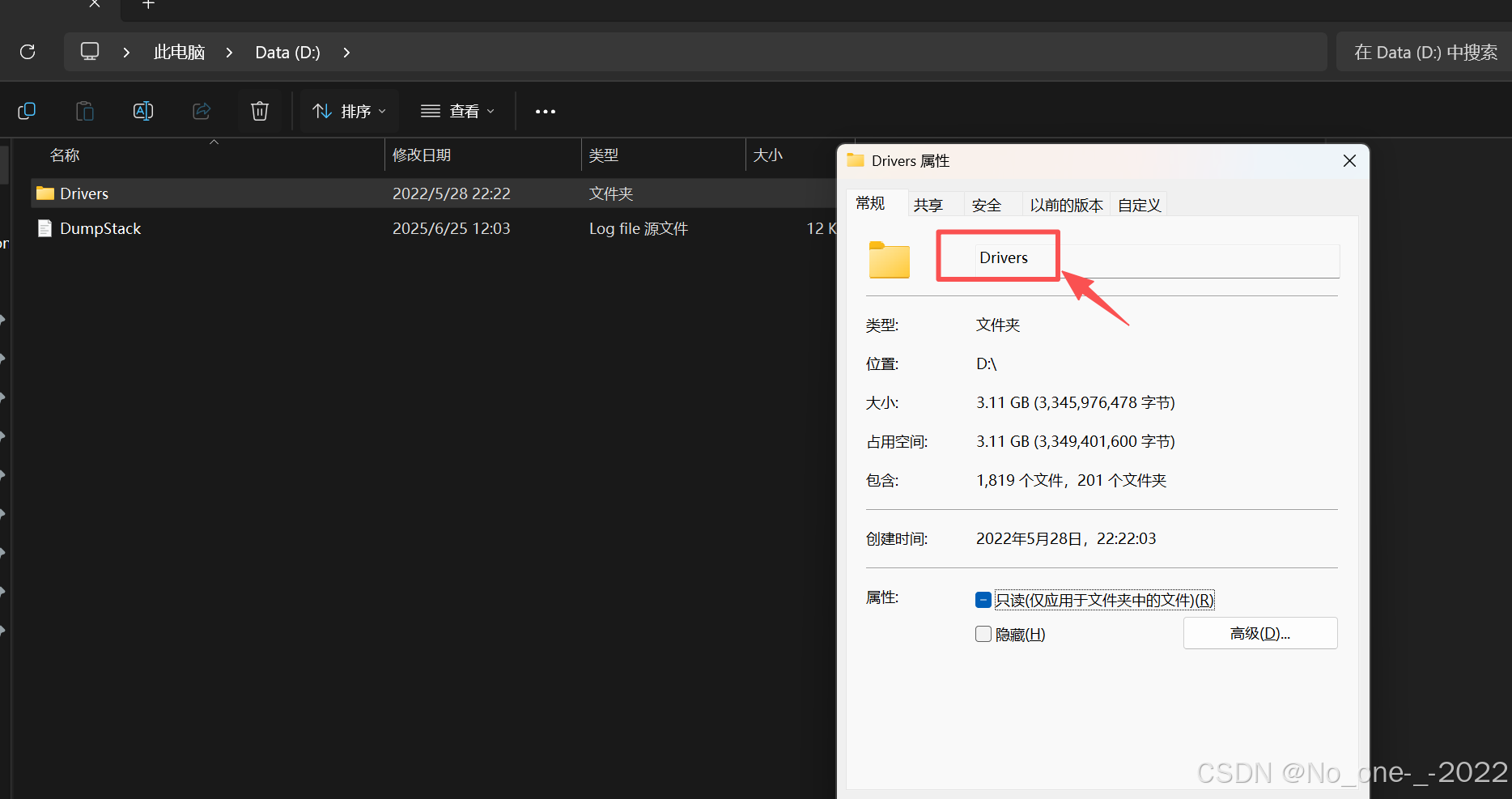The image size is (1512, 799).
Task: Click Data (D:) in the address bar
Action: (x=288, y=53)
